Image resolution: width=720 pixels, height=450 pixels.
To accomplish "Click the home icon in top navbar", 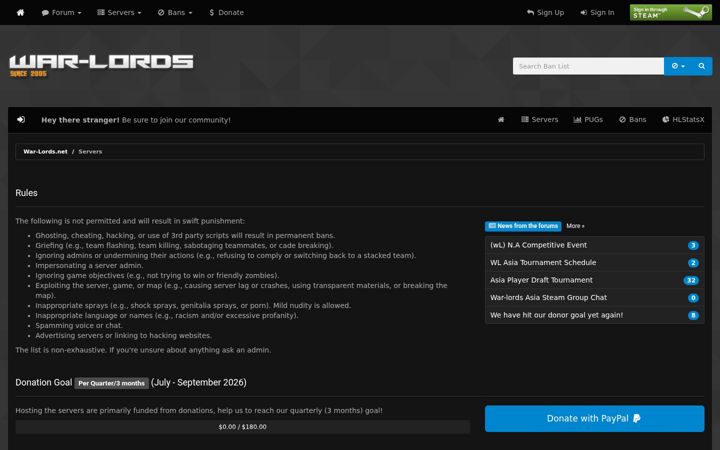I will 20,12.
